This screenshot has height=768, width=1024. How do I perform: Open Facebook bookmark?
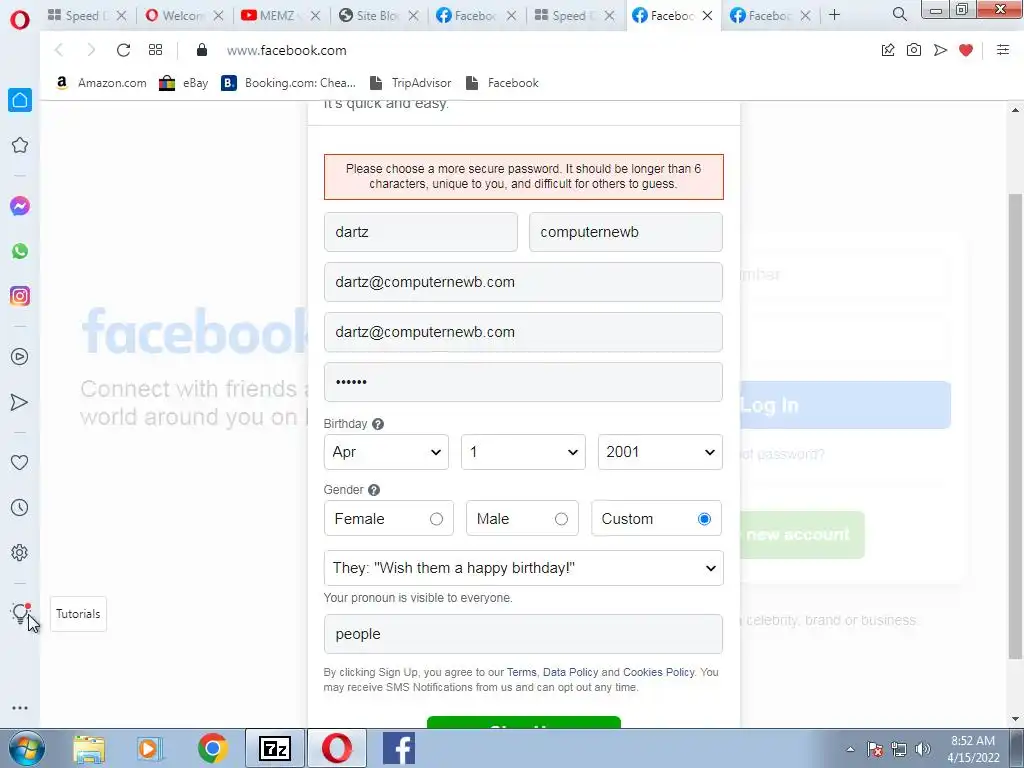[502, 83]
